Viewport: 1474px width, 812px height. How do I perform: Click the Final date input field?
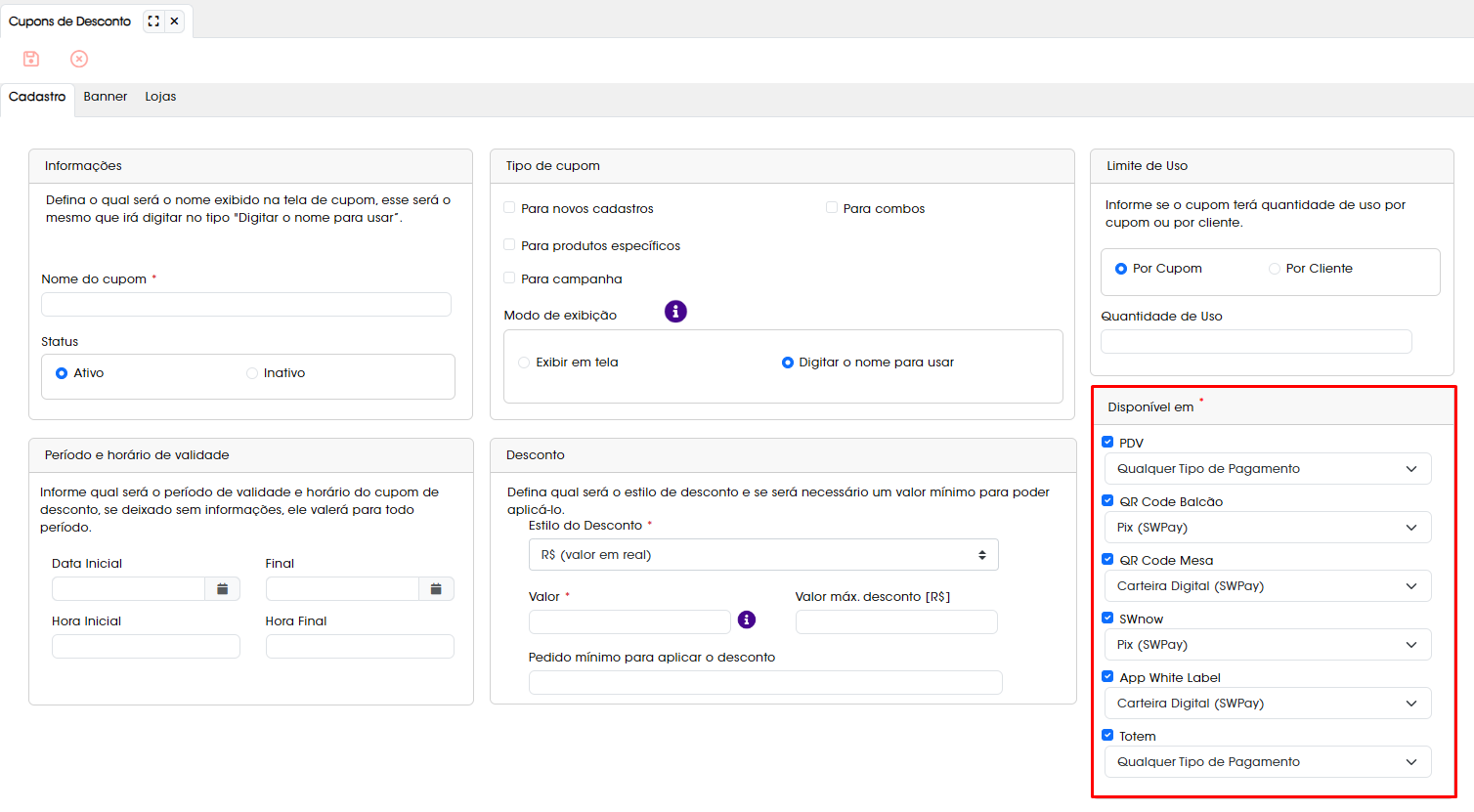342,589
